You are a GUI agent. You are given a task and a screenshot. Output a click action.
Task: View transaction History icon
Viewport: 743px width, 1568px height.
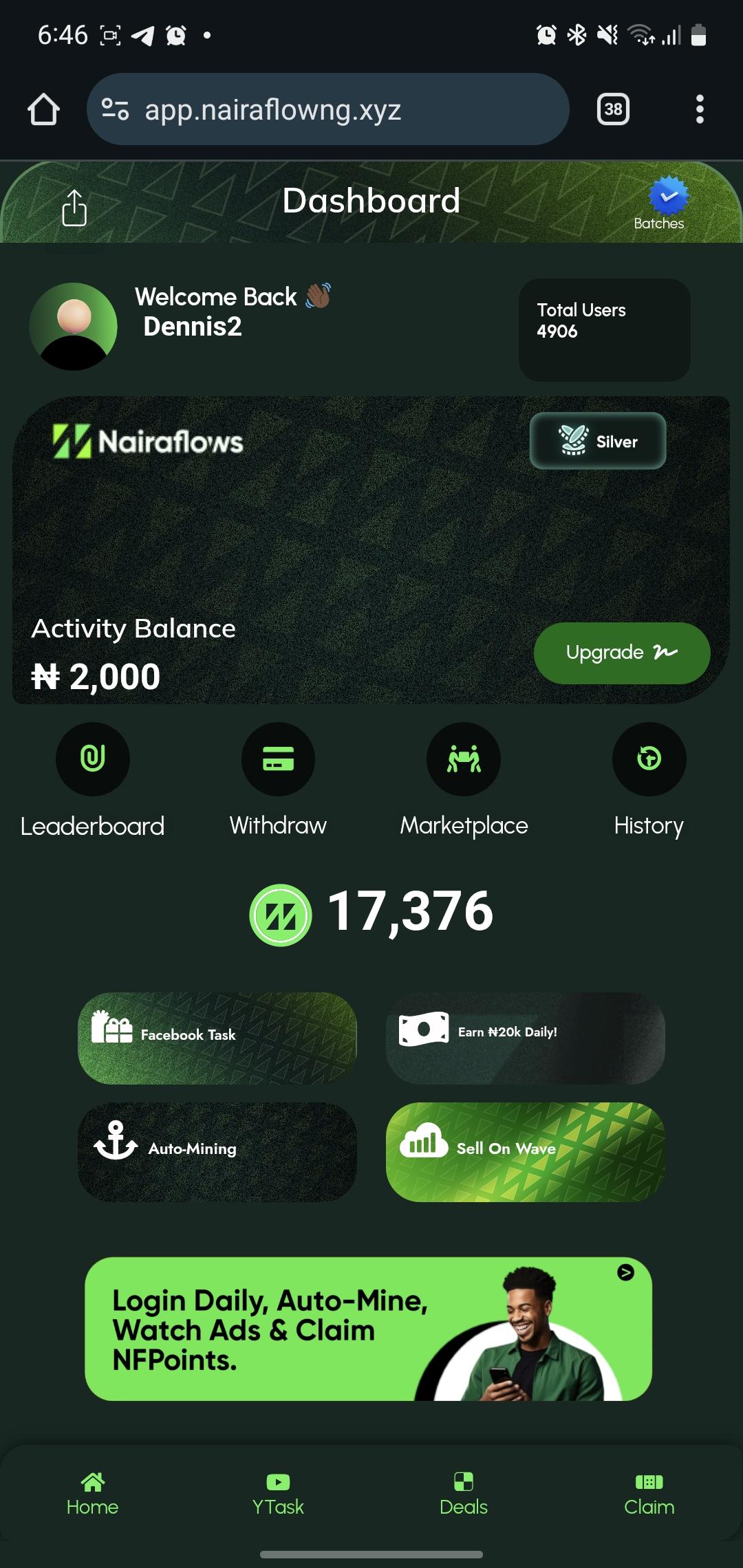point(649,759)
